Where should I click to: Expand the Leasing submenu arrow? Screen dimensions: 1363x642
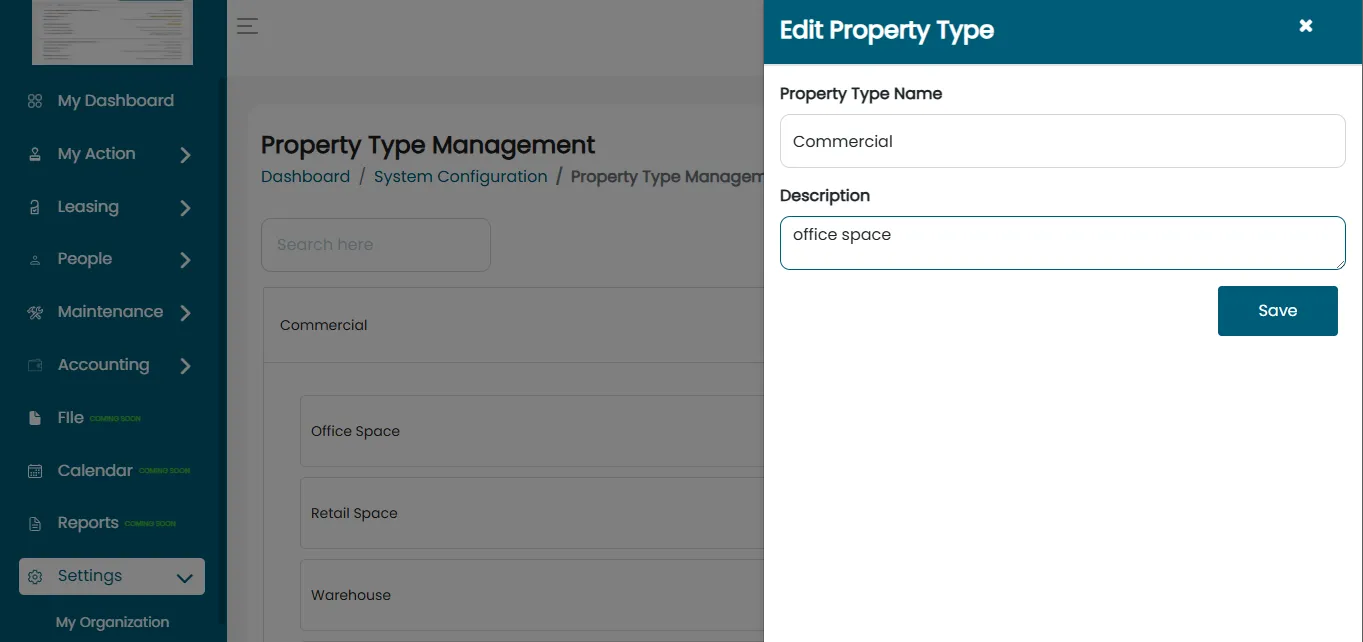[x=185, y=208]
